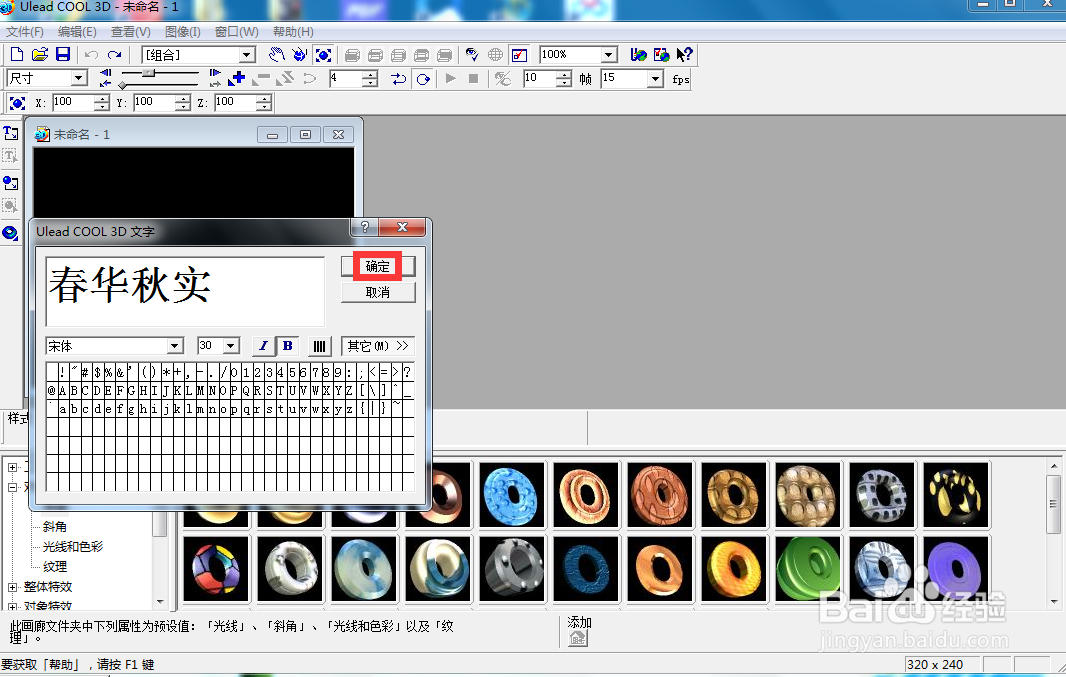Viewport: 1066px width, 677px height.
Task: Click the Play animation button
Action: (450, 79)
